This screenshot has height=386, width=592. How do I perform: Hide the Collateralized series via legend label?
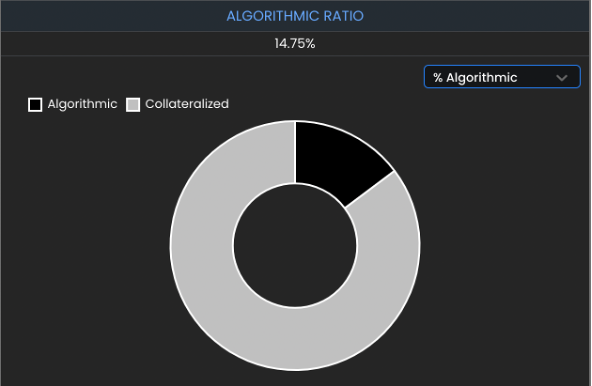(187, 104)
